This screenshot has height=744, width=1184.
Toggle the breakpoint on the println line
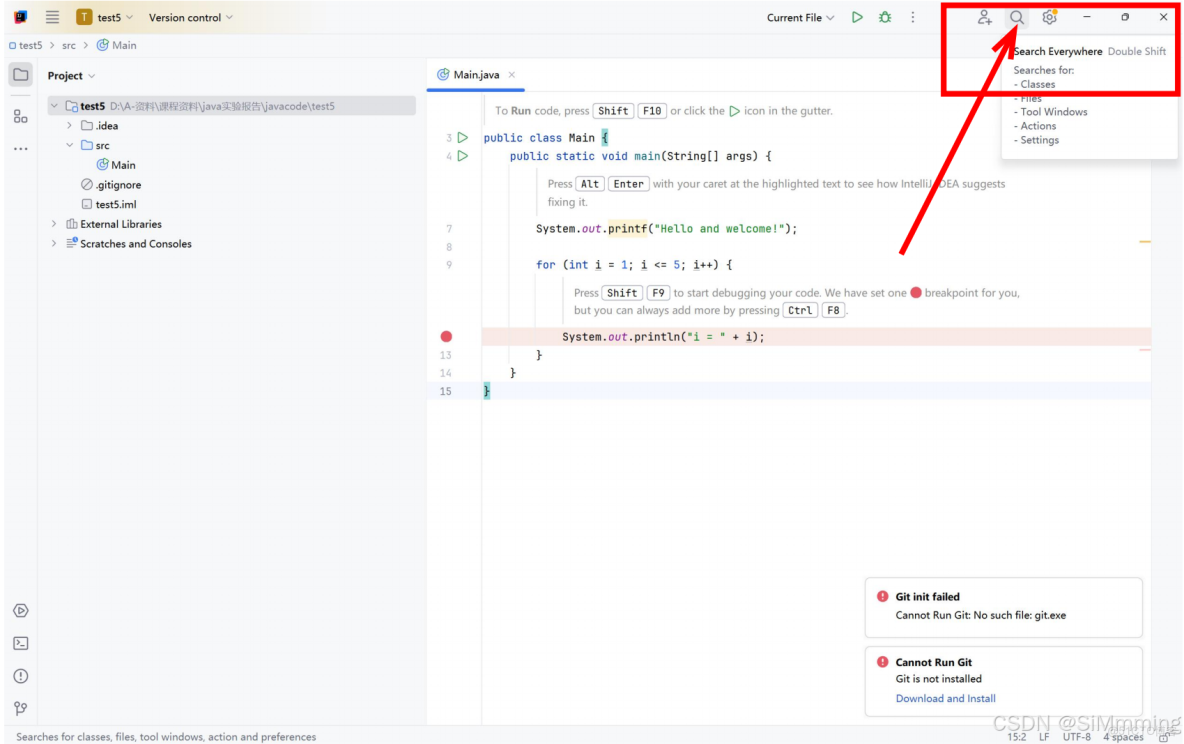click(446, 336)
